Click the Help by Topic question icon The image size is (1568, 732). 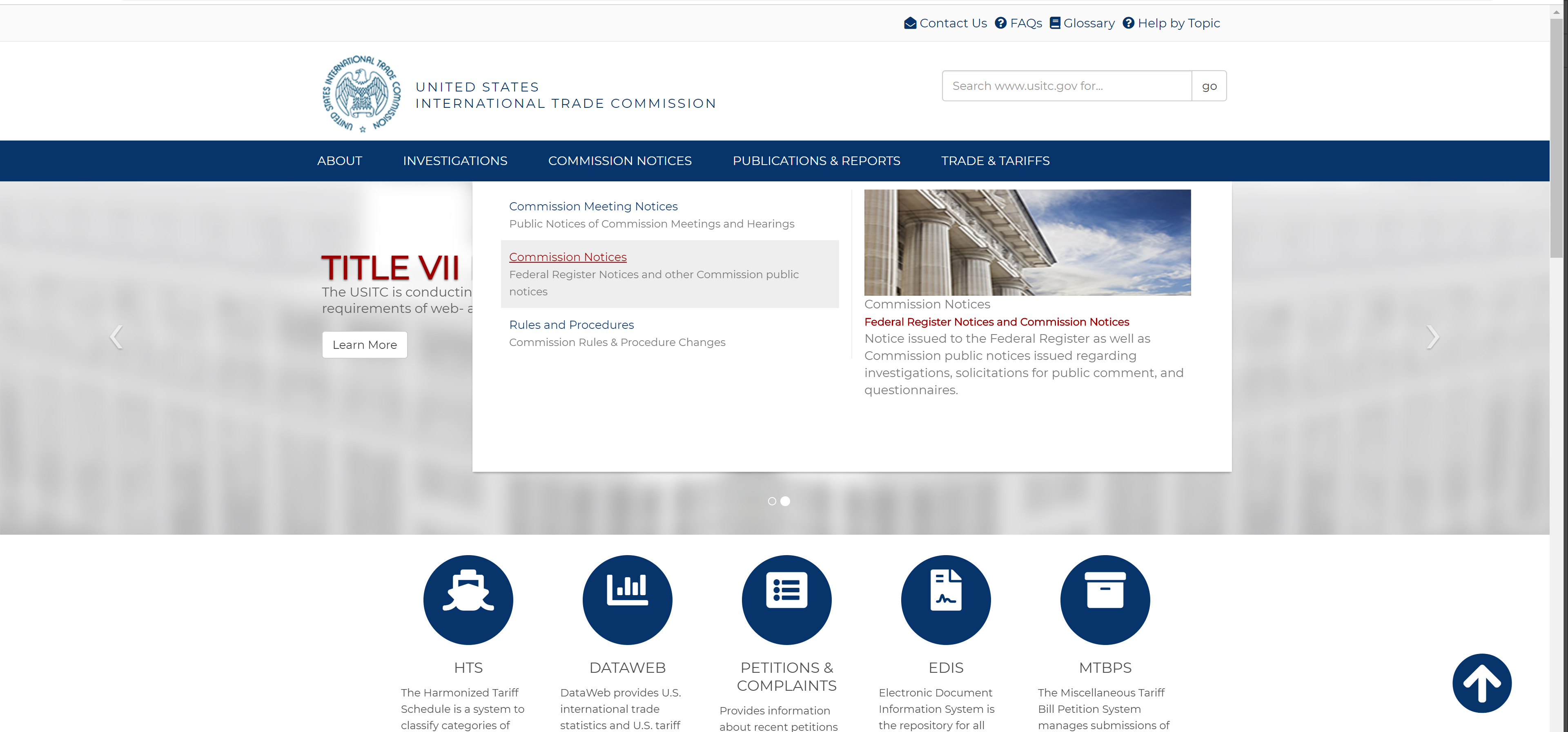pyautogui.click(x=1129, y=23)
